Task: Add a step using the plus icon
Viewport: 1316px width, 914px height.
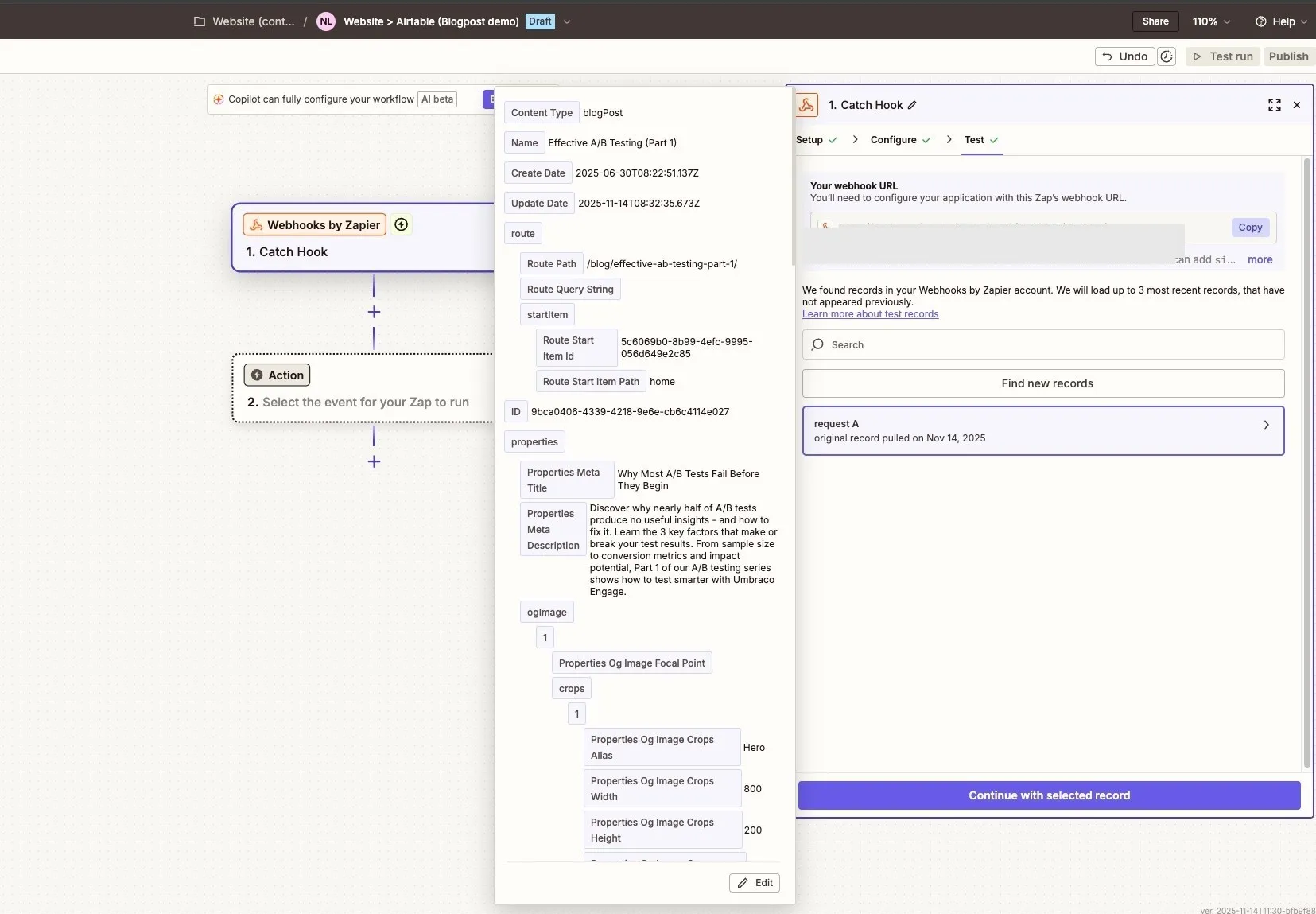Action: point(373,312)
